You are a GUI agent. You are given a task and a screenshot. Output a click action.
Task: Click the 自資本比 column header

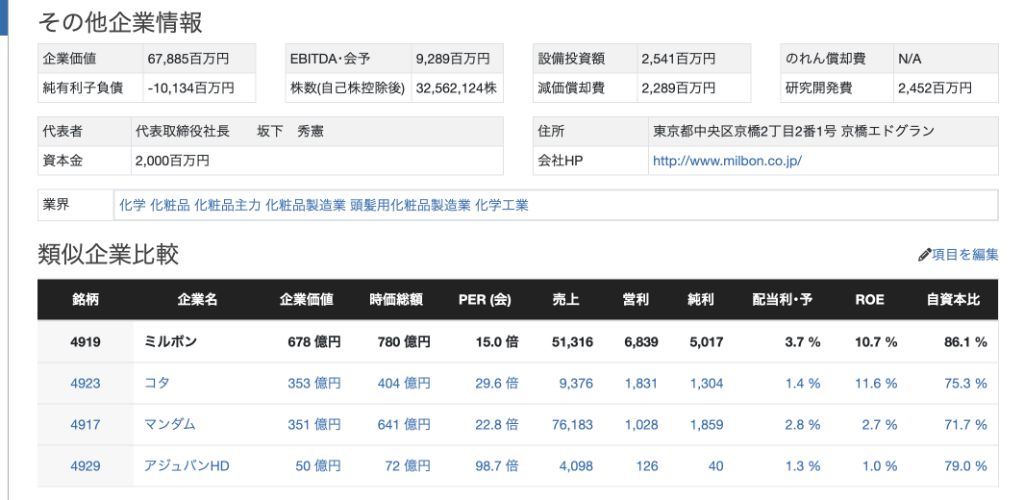[953, 300]
